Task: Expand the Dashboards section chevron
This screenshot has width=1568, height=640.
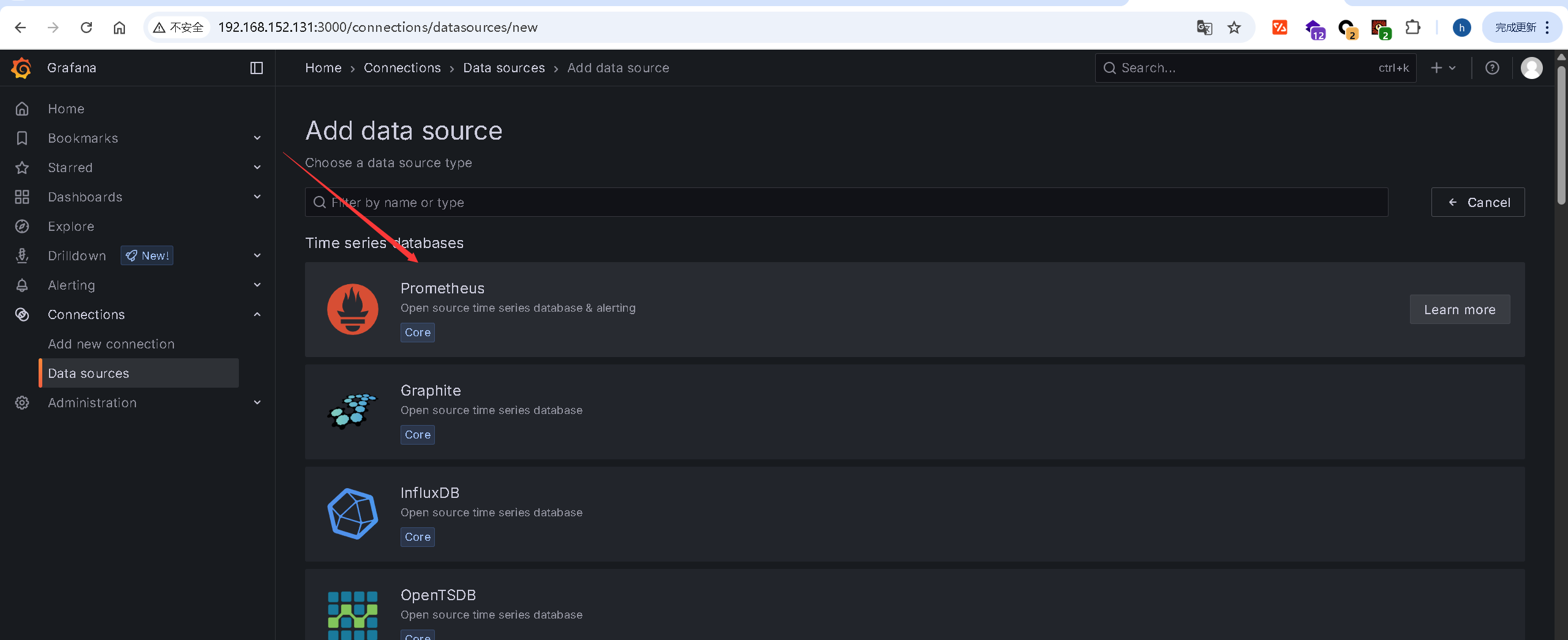Action: pyautogui.click(x=257, y=197)
